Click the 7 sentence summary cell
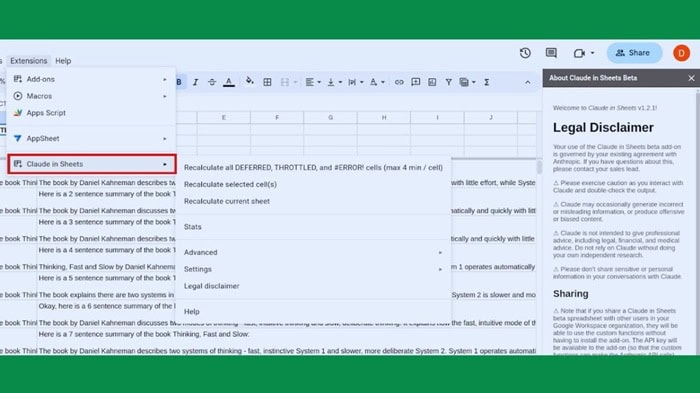 click(x=144, y=334)
